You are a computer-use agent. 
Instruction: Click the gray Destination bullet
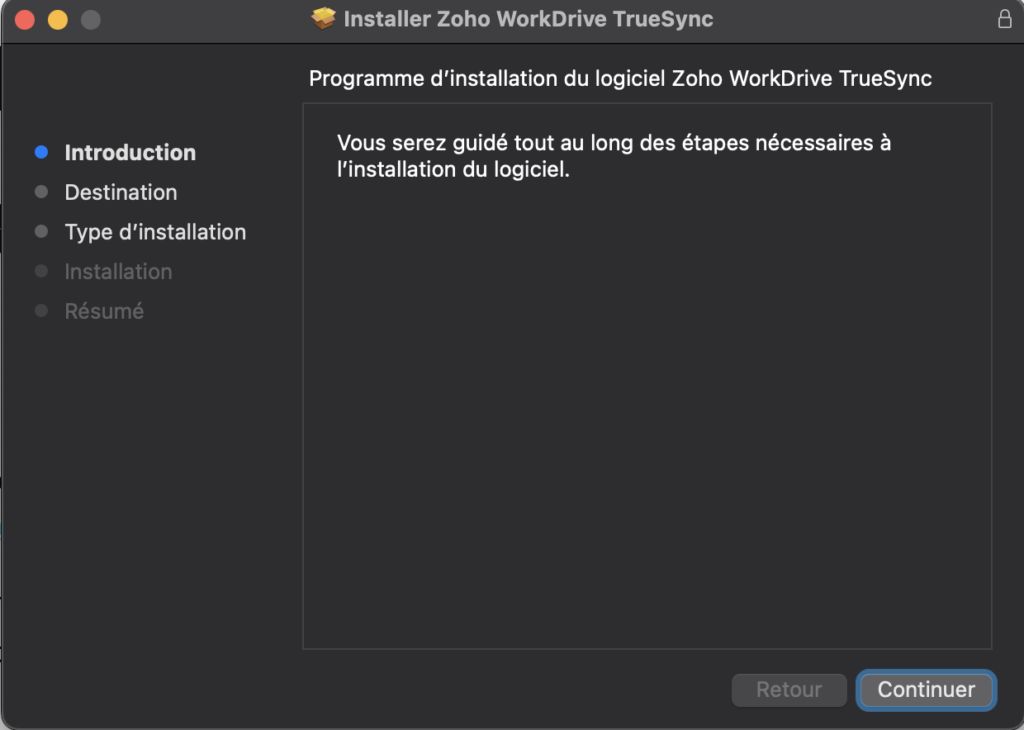point(41,192)
